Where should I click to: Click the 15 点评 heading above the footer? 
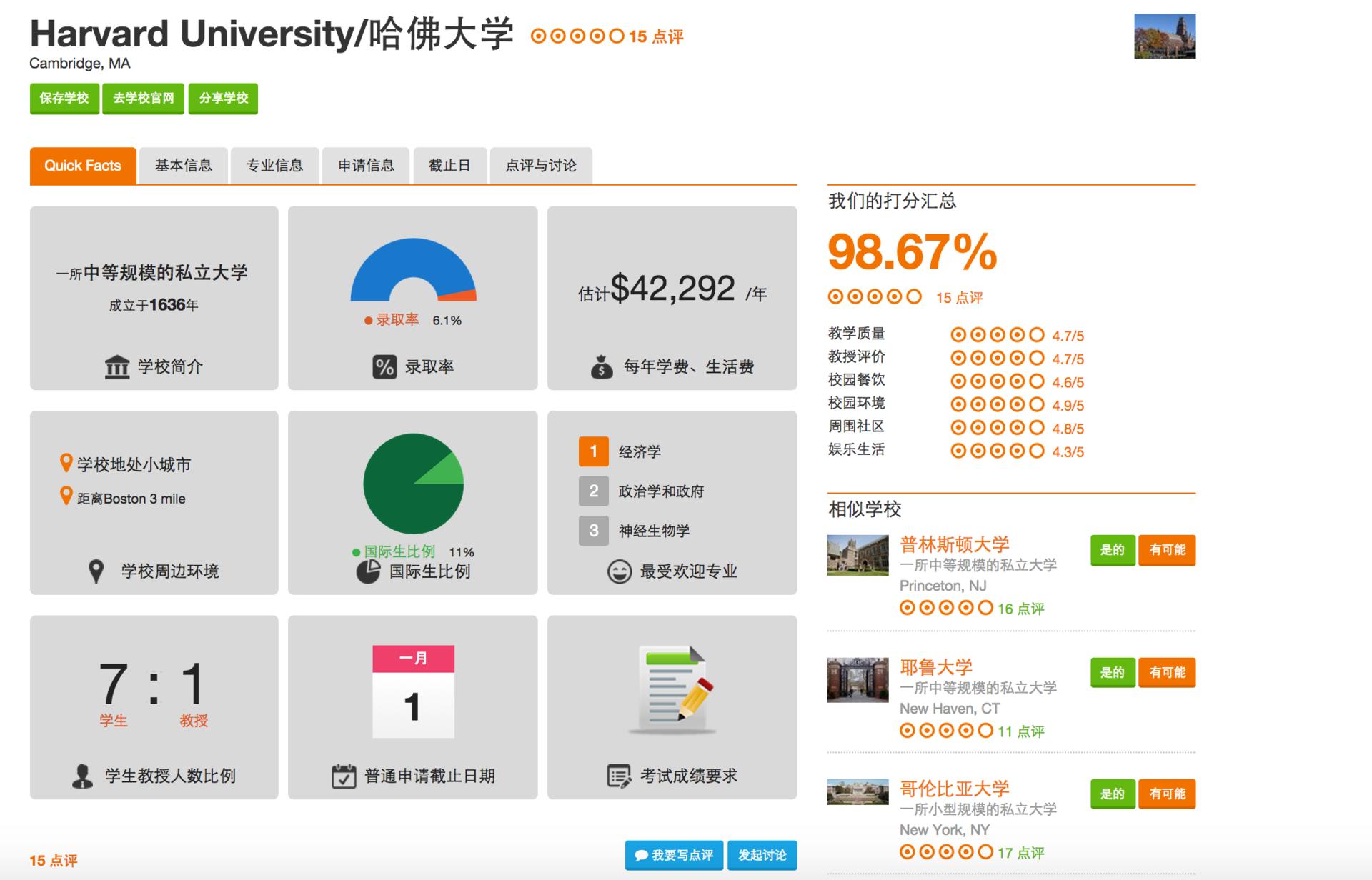pos(54,861)
